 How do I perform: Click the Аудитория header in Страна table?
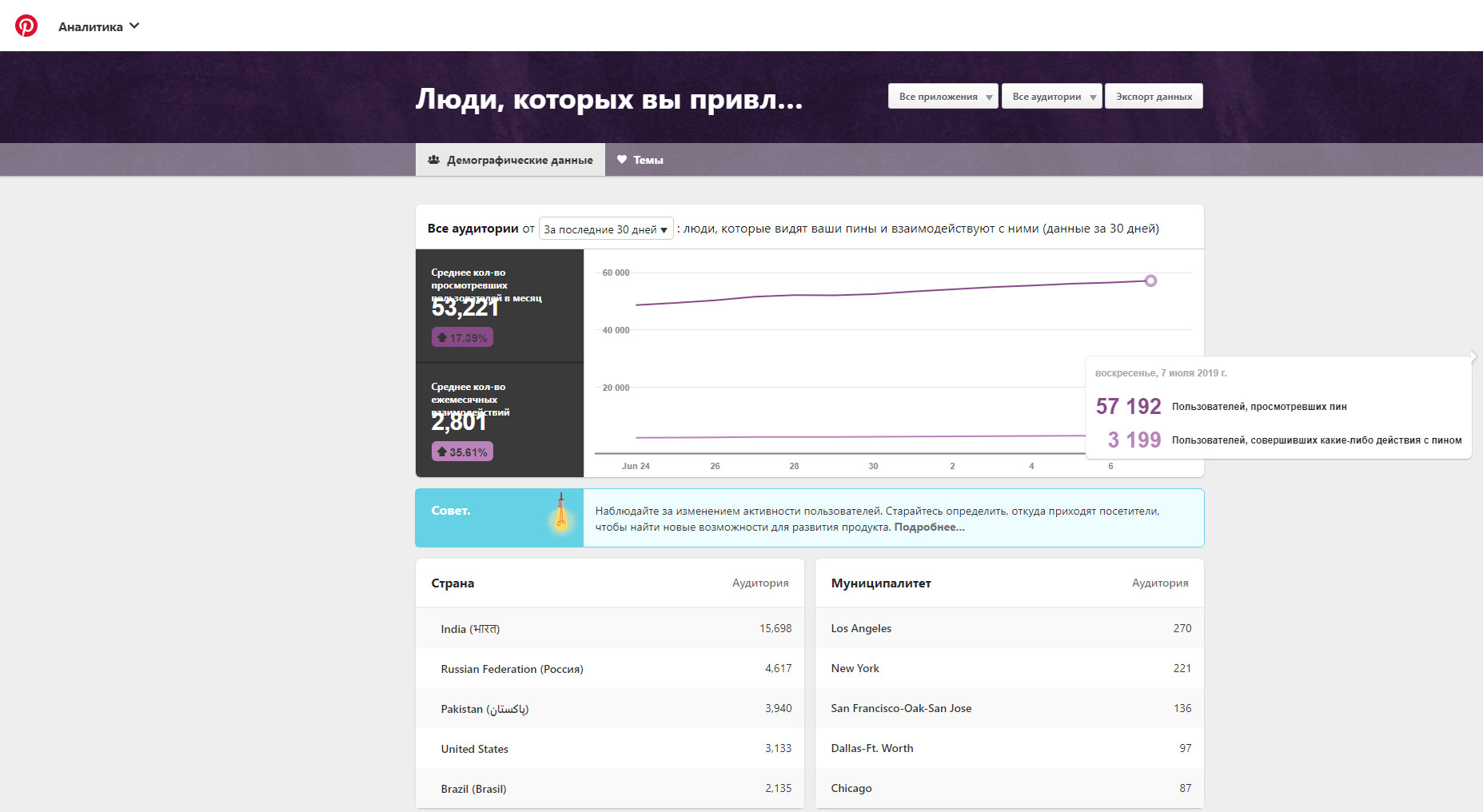tap(759, 583)
